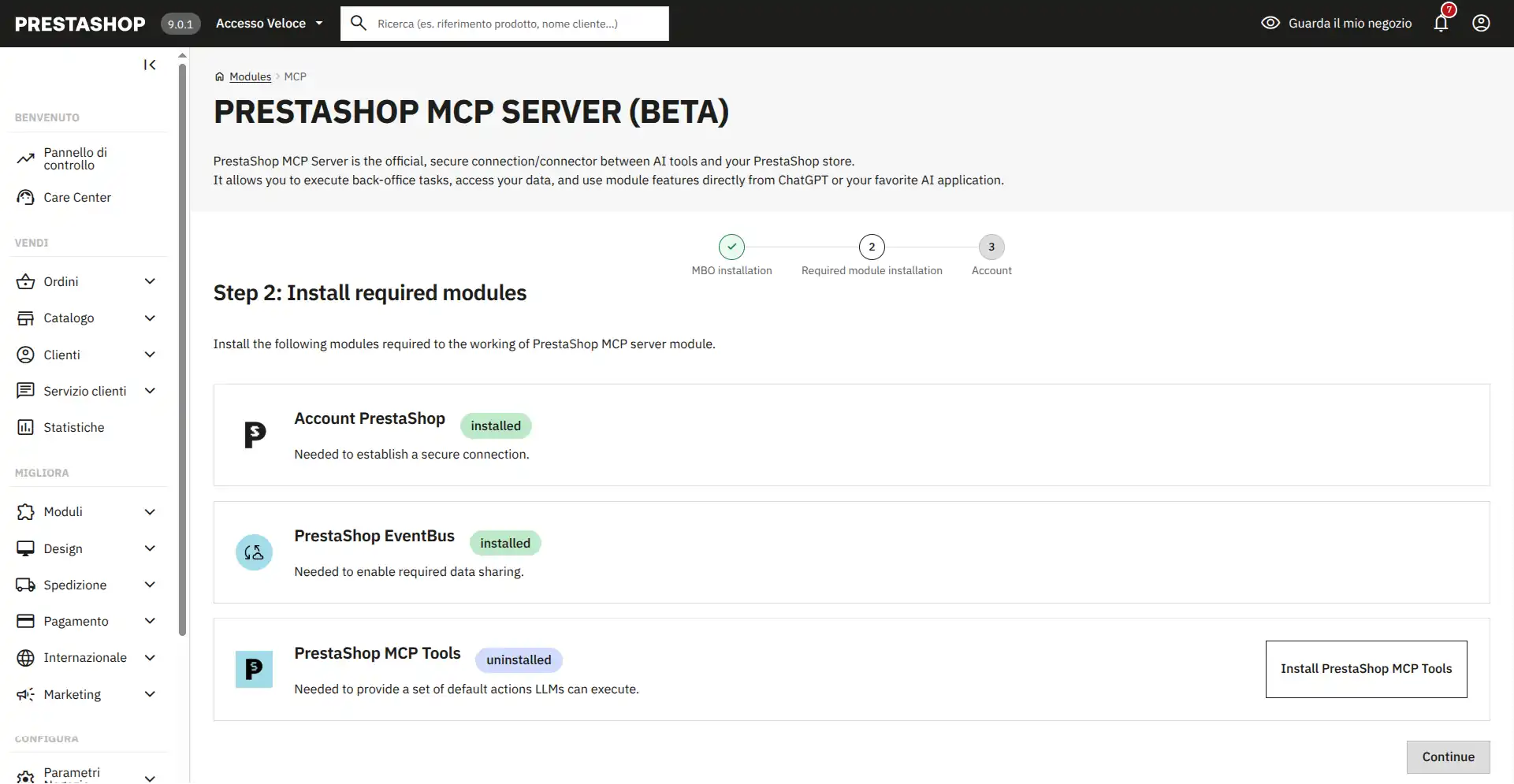Viewport: 1514px width, 784px height.
Task: Select the Care Center heart icon
Action: pyautogui.click(x=26, y=197)
